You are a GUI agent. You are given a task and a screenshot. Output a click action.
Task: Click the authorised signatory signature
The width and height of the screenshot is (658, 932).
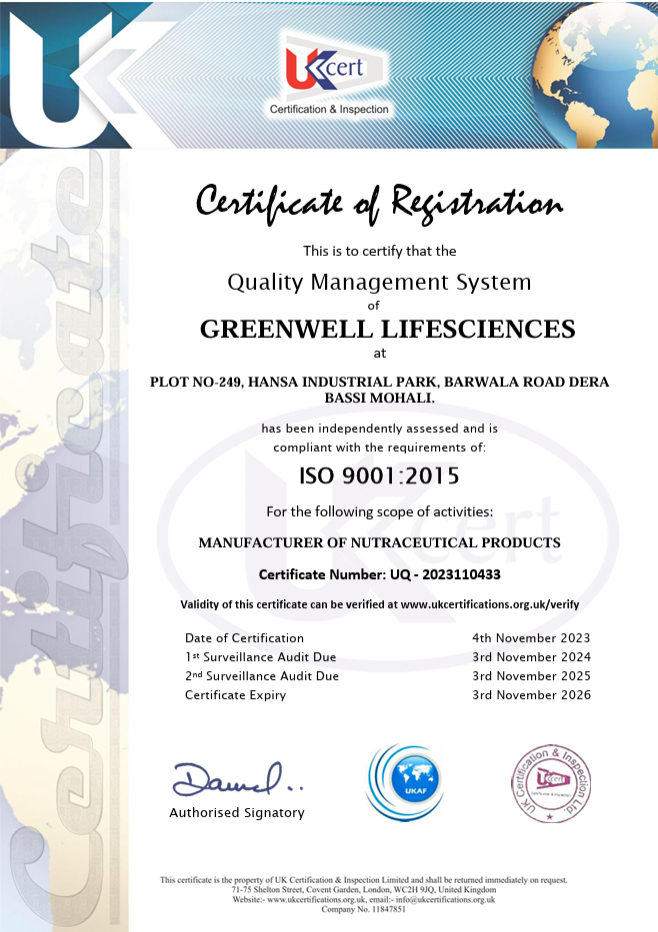click(238, 779)
